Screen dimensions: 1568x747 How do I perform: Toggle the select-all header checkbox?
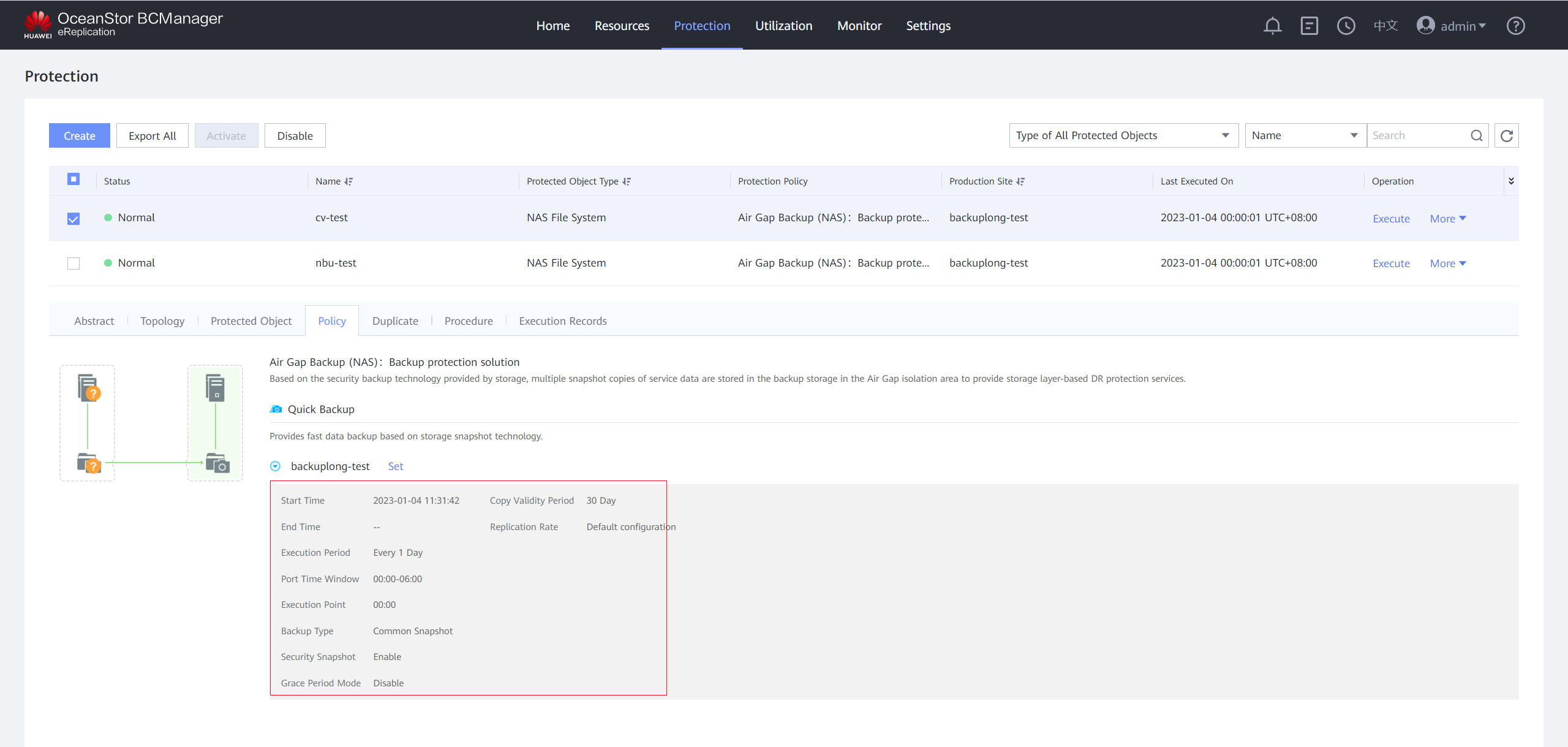[73, 180]
